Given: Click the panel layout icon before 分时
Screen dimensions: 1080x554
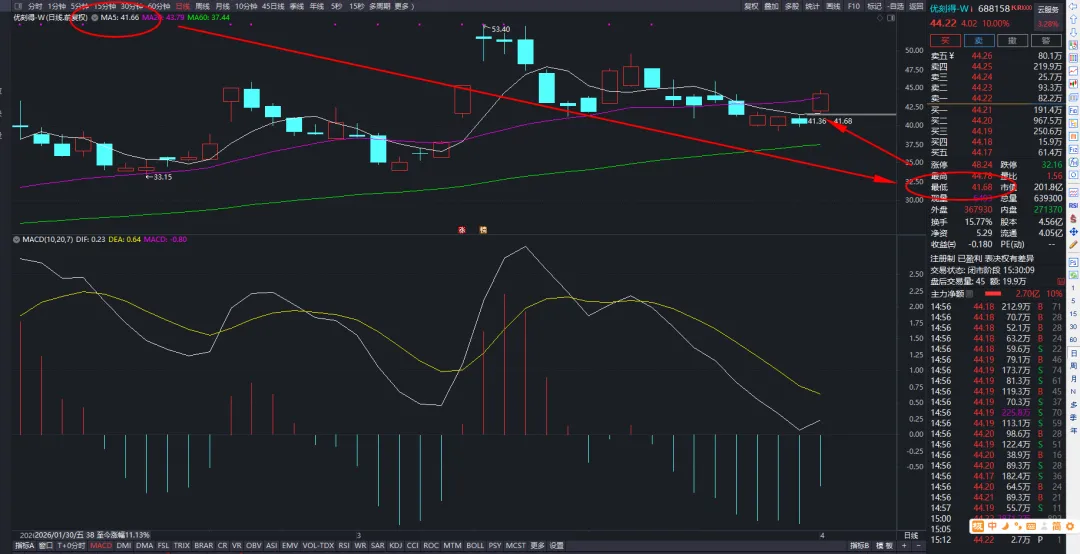Looking at the screenshot, I should (x=17, y=6).
